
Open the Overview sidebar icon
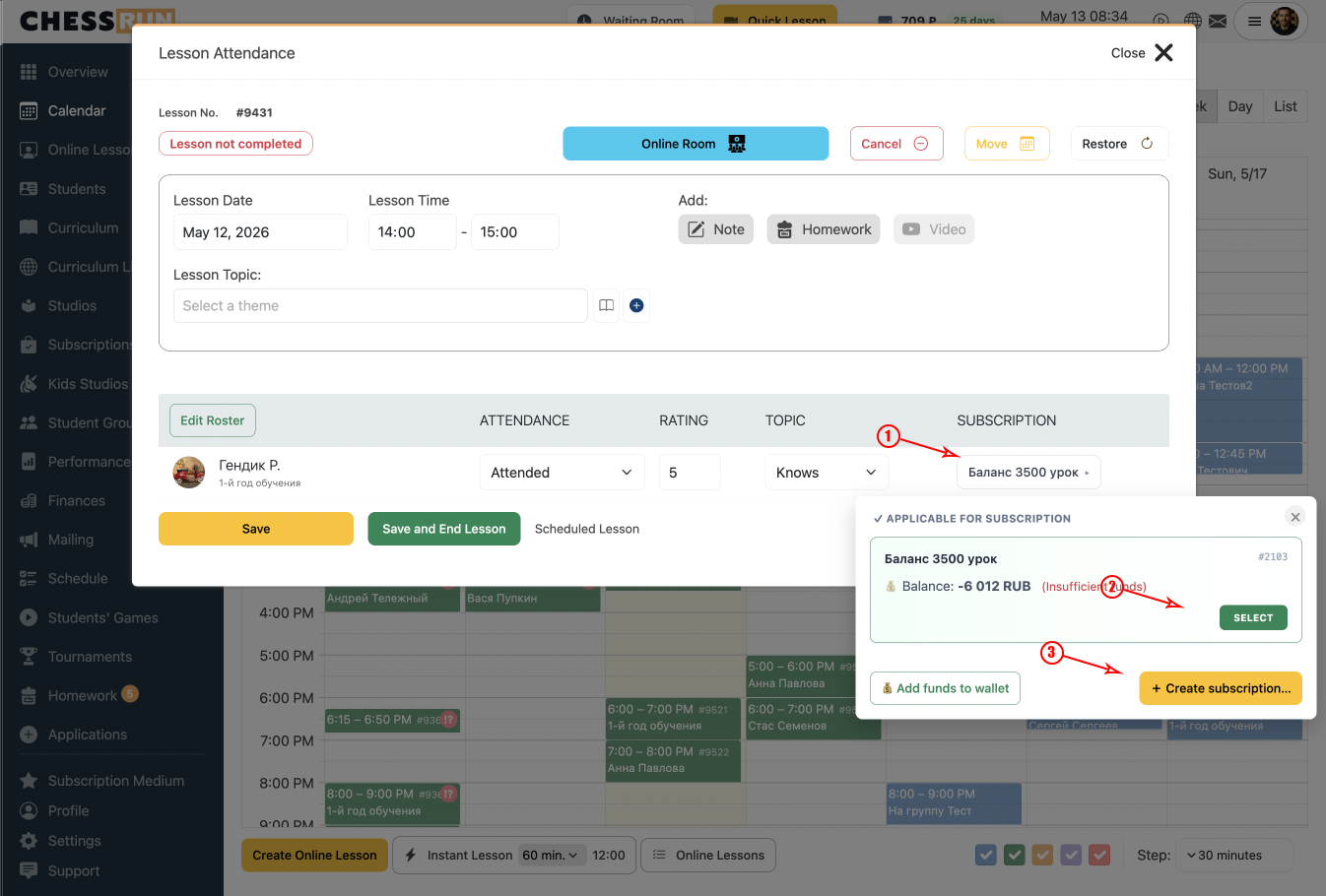(29, 72)
